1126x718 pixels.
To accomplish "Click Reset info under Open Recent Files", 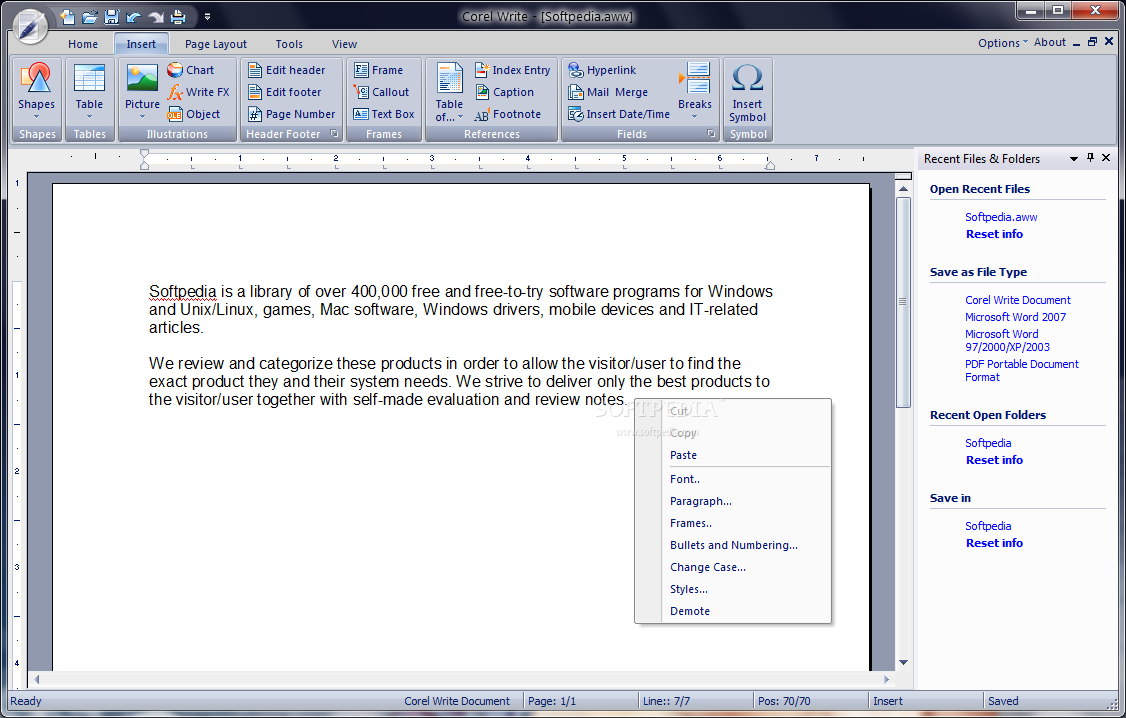I will tap(994, 234).
